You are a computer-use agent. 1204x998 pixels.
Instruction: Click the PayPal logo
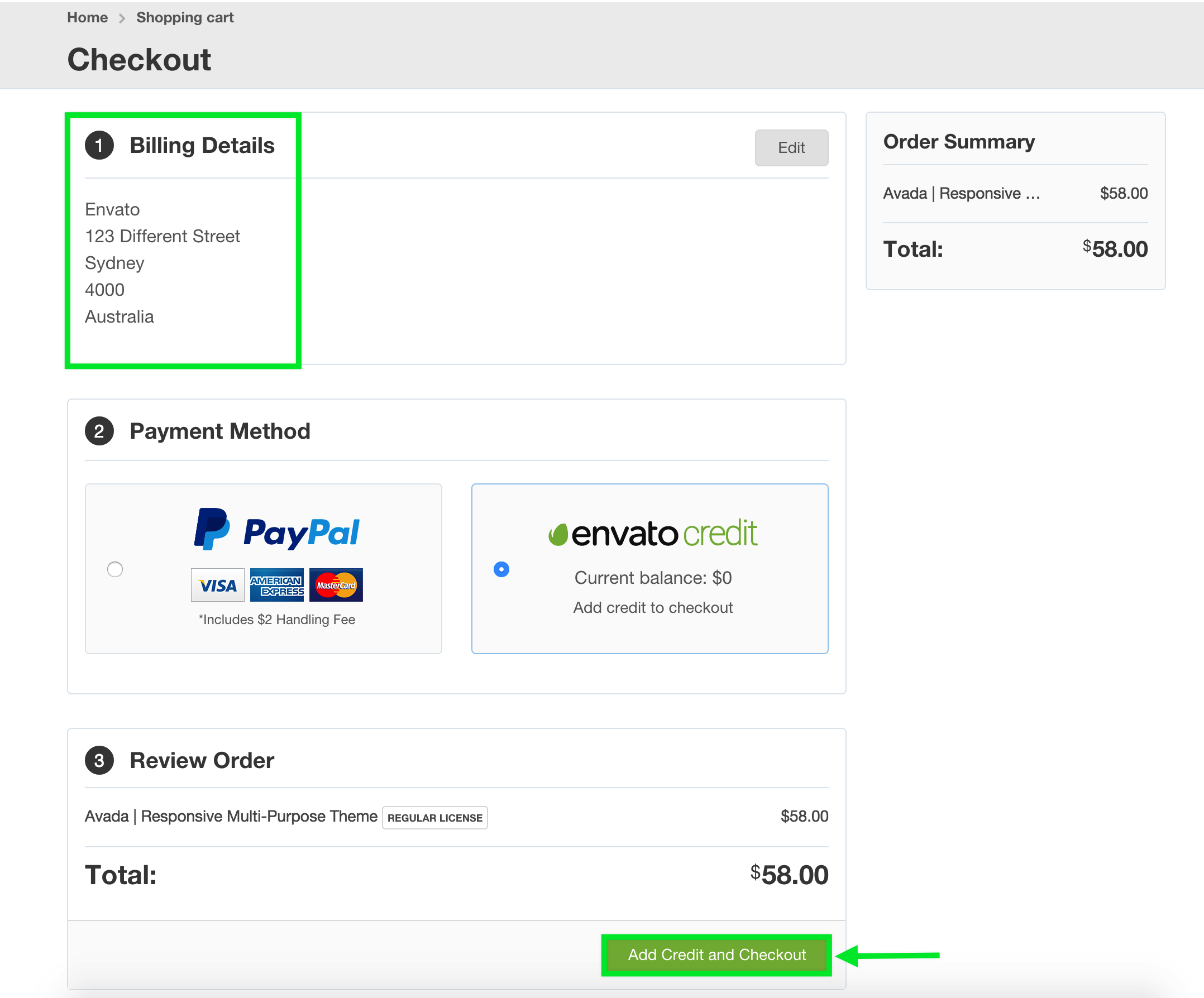(276, 530)
